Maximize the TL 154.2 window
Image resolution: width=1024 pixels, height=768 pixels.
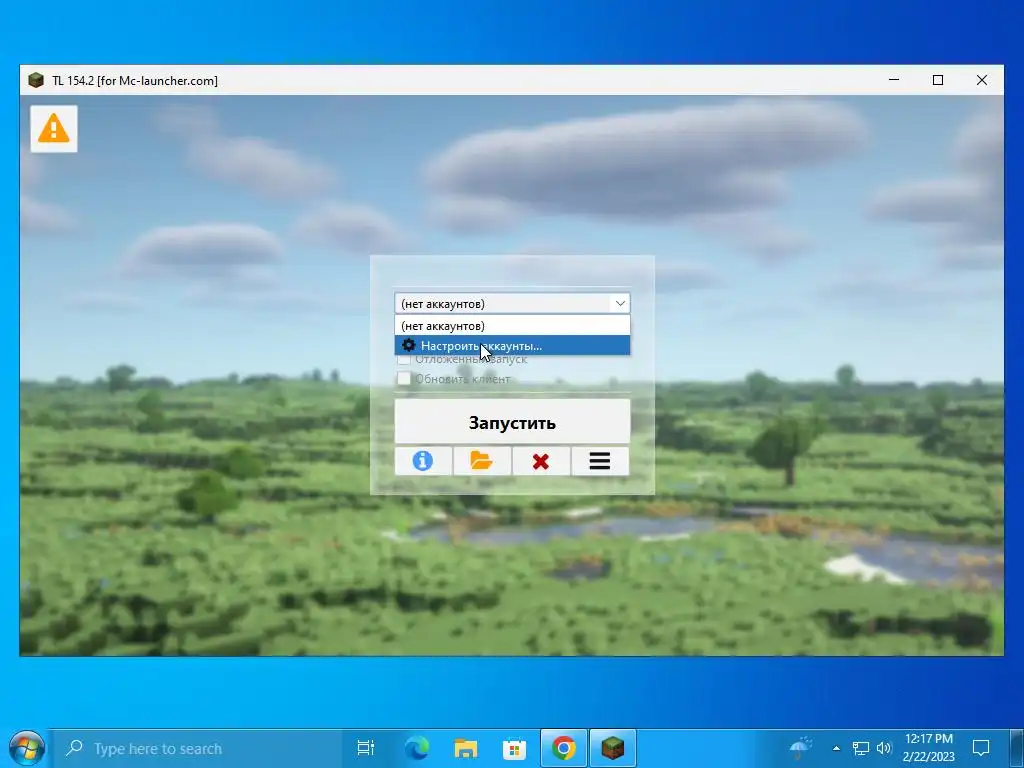[x=938, y=80]
